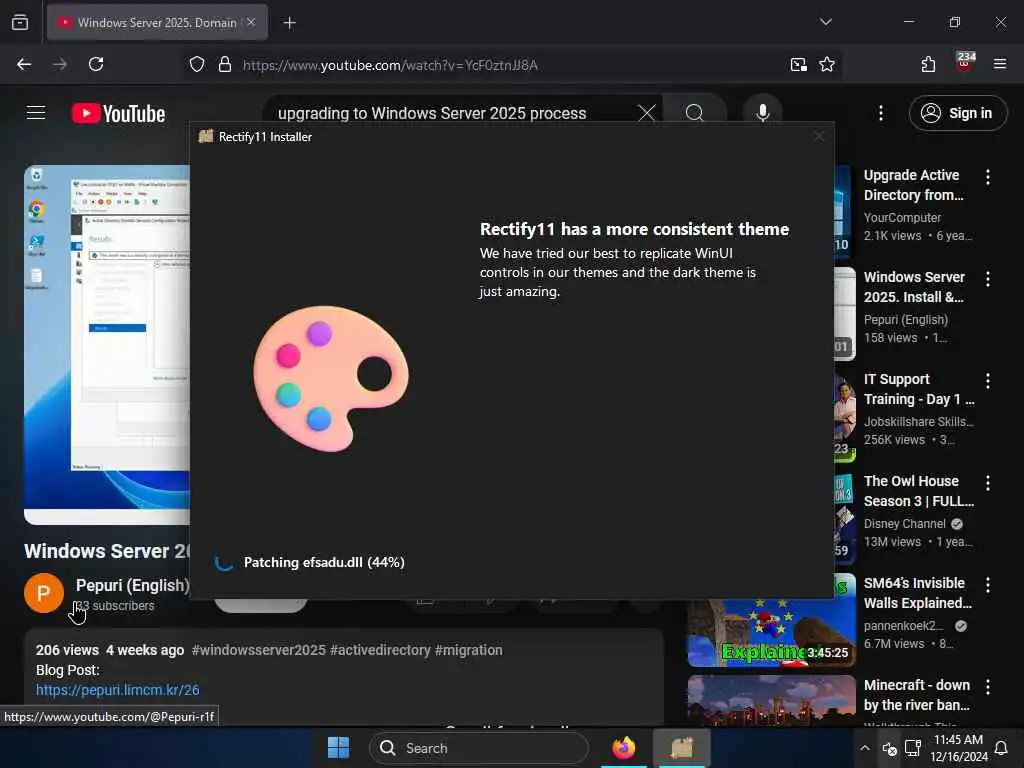Show hidden system tray icons
The width and height of the screenshot is (1024, 768).
click(865, 748)
